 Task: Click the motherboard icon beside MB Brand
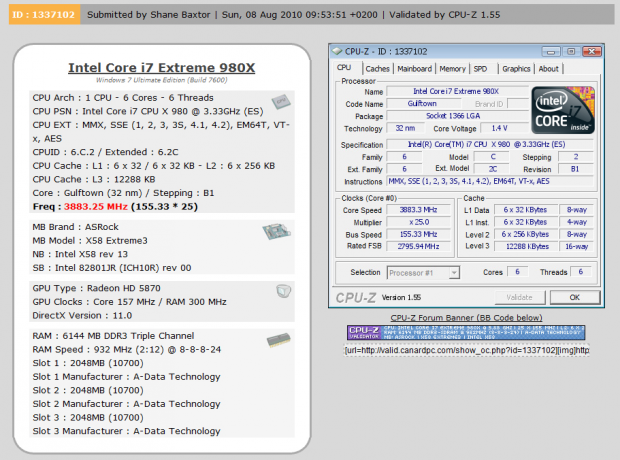click(x=276, y=231)
